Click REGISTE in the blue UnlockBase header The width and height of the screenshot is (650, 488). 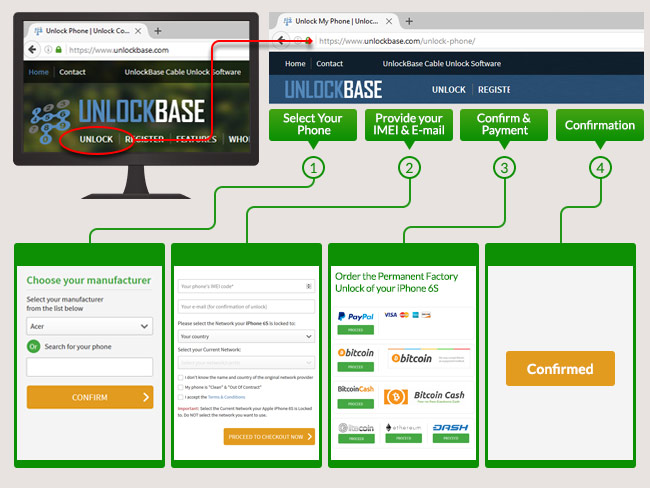point(494,90)
